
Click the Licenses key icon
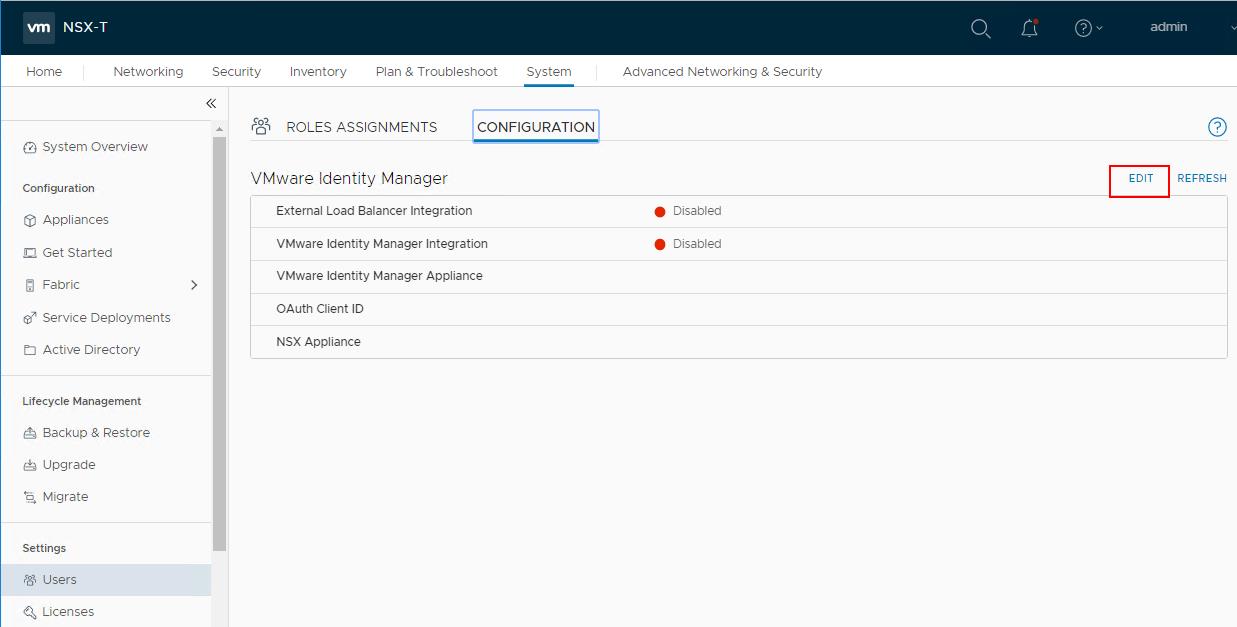tap(30, 612)
